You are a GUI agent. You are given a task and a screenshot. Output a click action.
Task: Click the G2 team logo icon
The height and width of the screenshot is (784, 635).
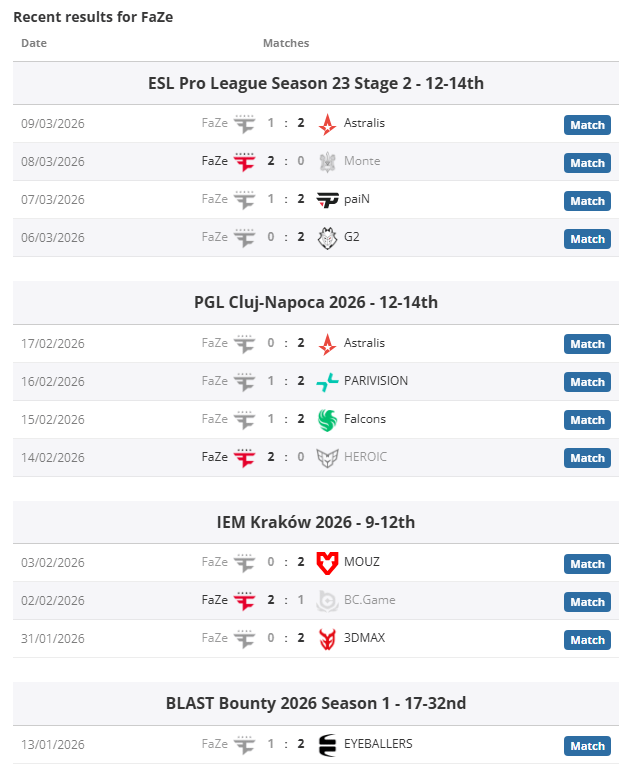(x=327, y=238)
